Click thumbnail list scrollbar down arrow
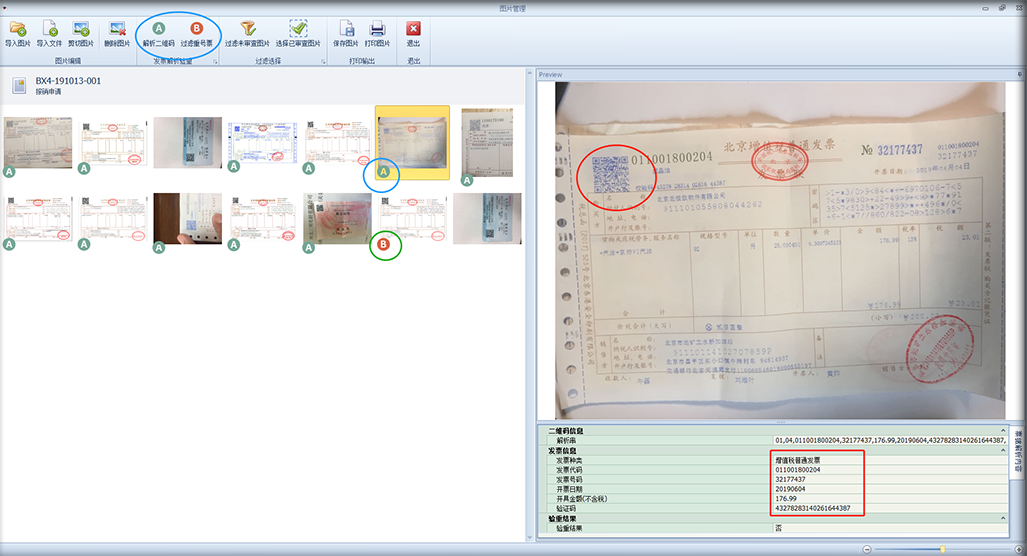The image size is (1027, 556). point(530,538)
